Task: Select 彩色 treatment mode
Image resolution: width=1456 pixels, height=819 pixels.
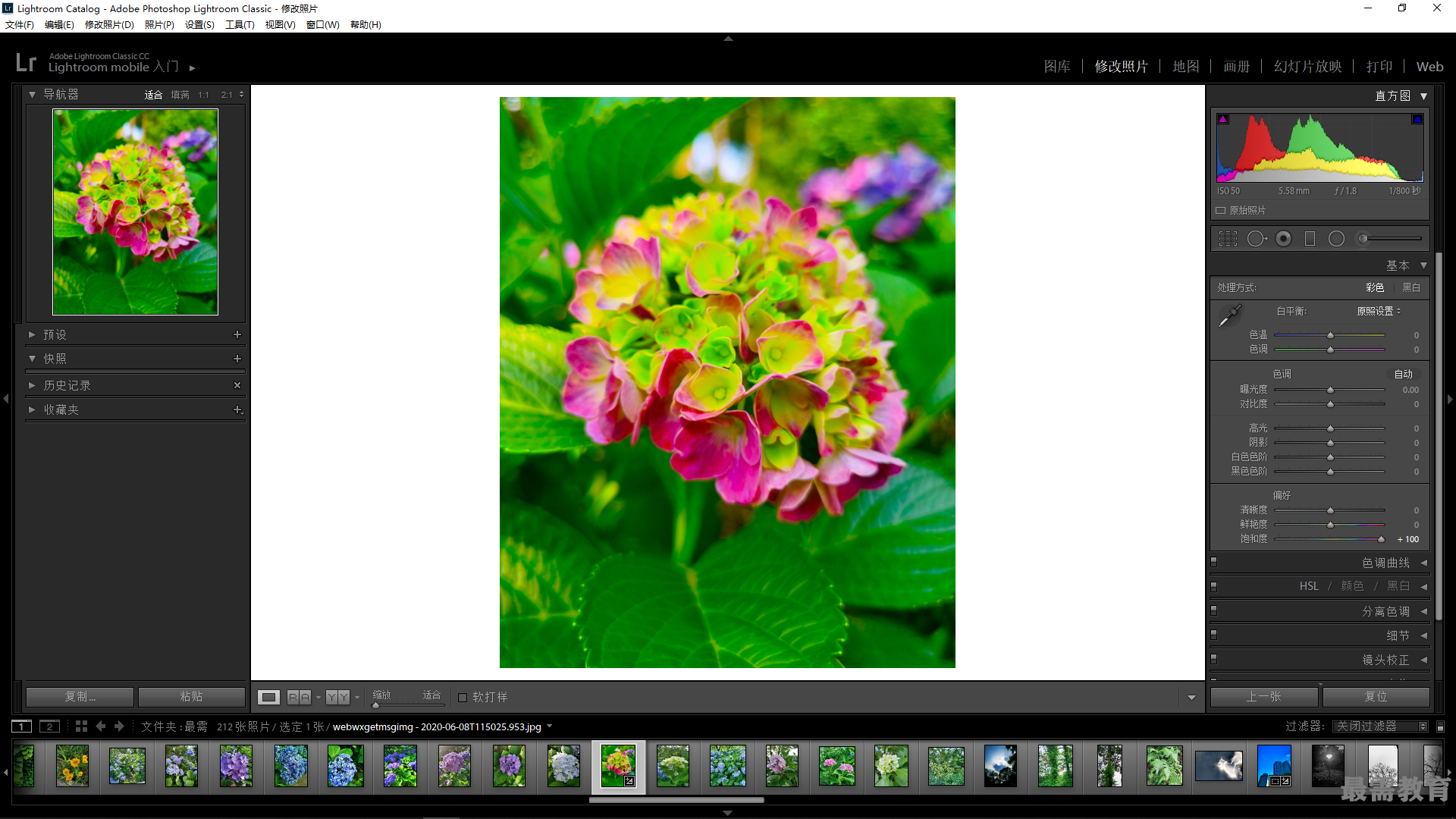Action: click(x=1375, y=287)
